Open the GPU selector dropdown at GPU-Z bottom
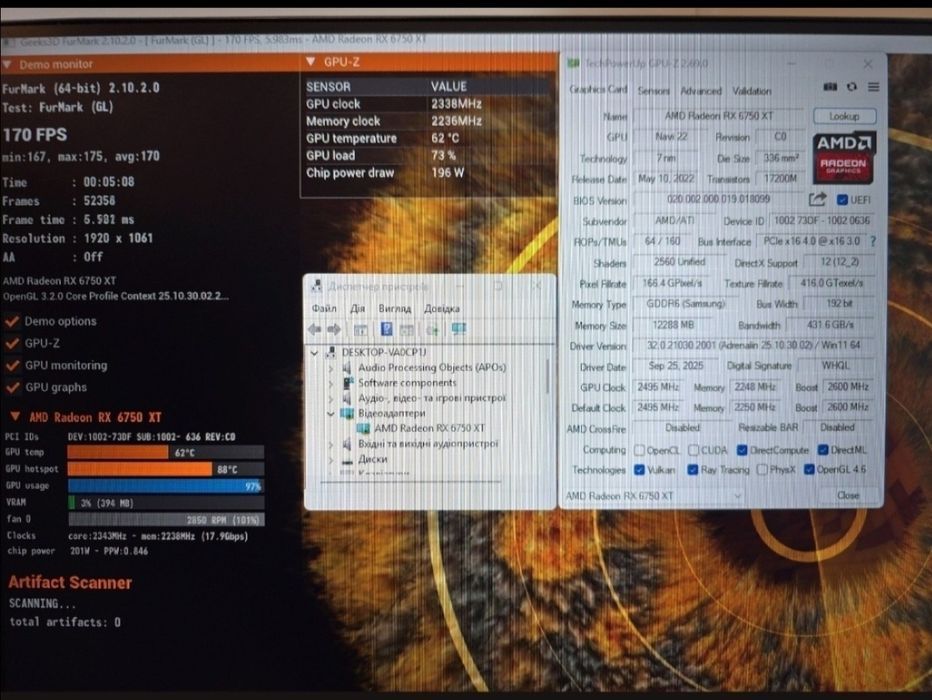Viewport: 932px width, 700px height. pyautogui.click(x=653, y=496)
